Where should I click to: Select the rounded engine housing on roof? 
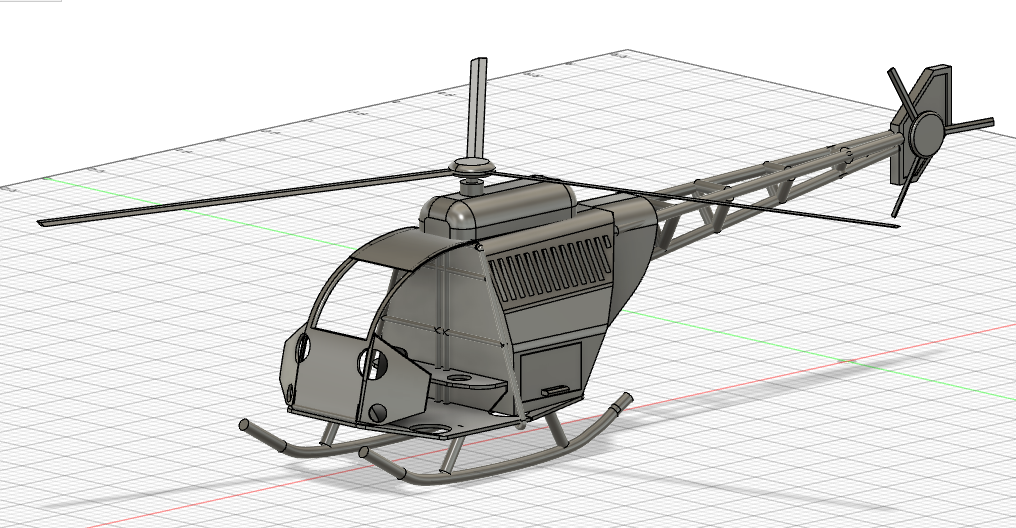click(x=499, y=209)
